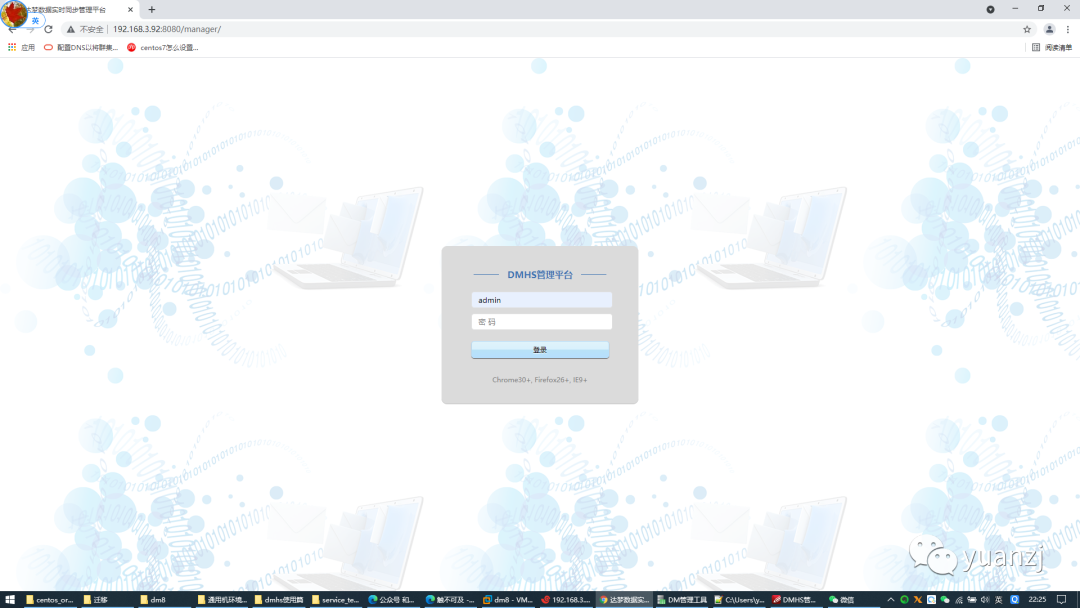
Task: Switch to dm8 - VM... VMware taskbar item
Action: [508, 600]
